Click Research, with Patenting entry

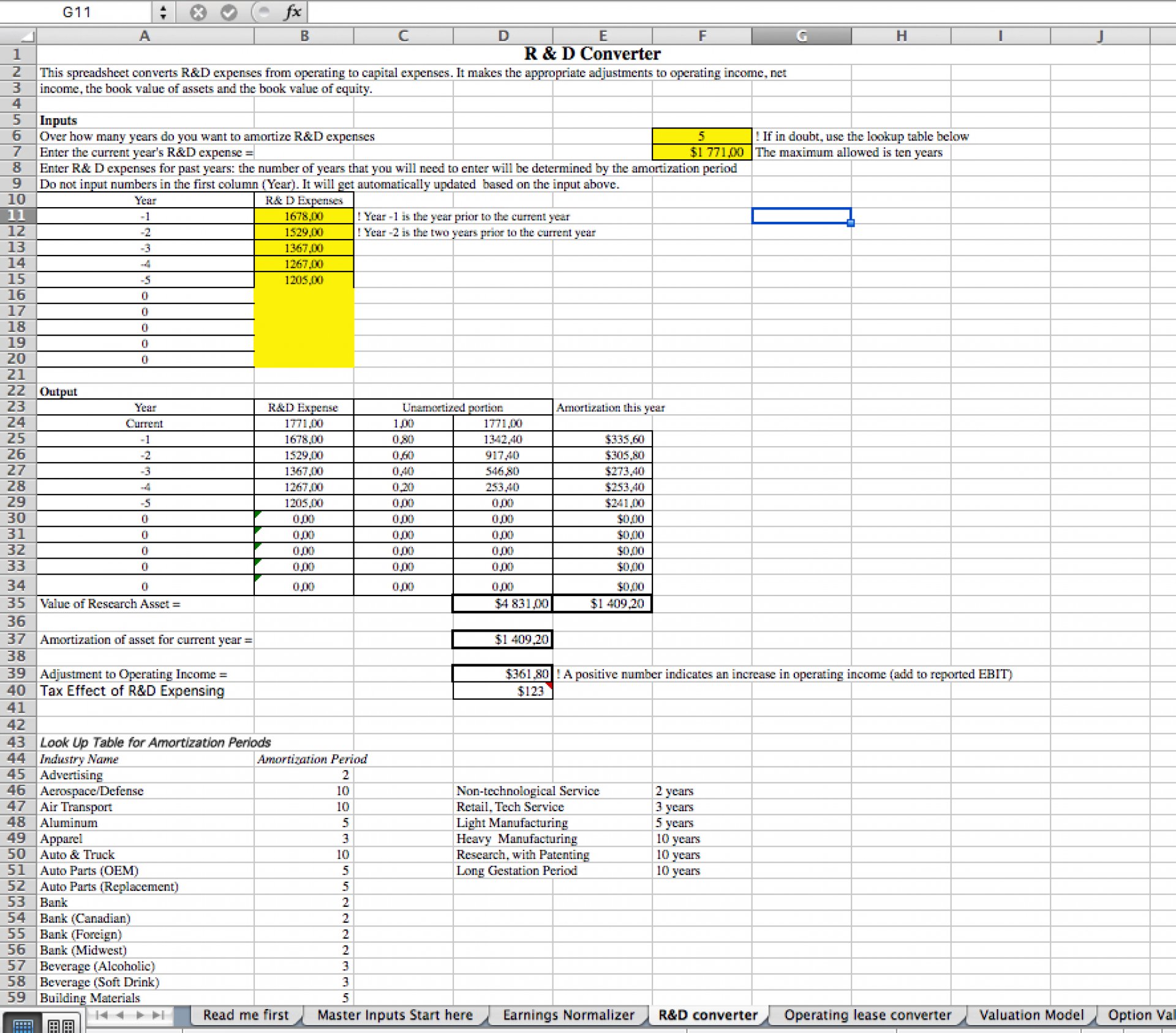coord(523,855)
